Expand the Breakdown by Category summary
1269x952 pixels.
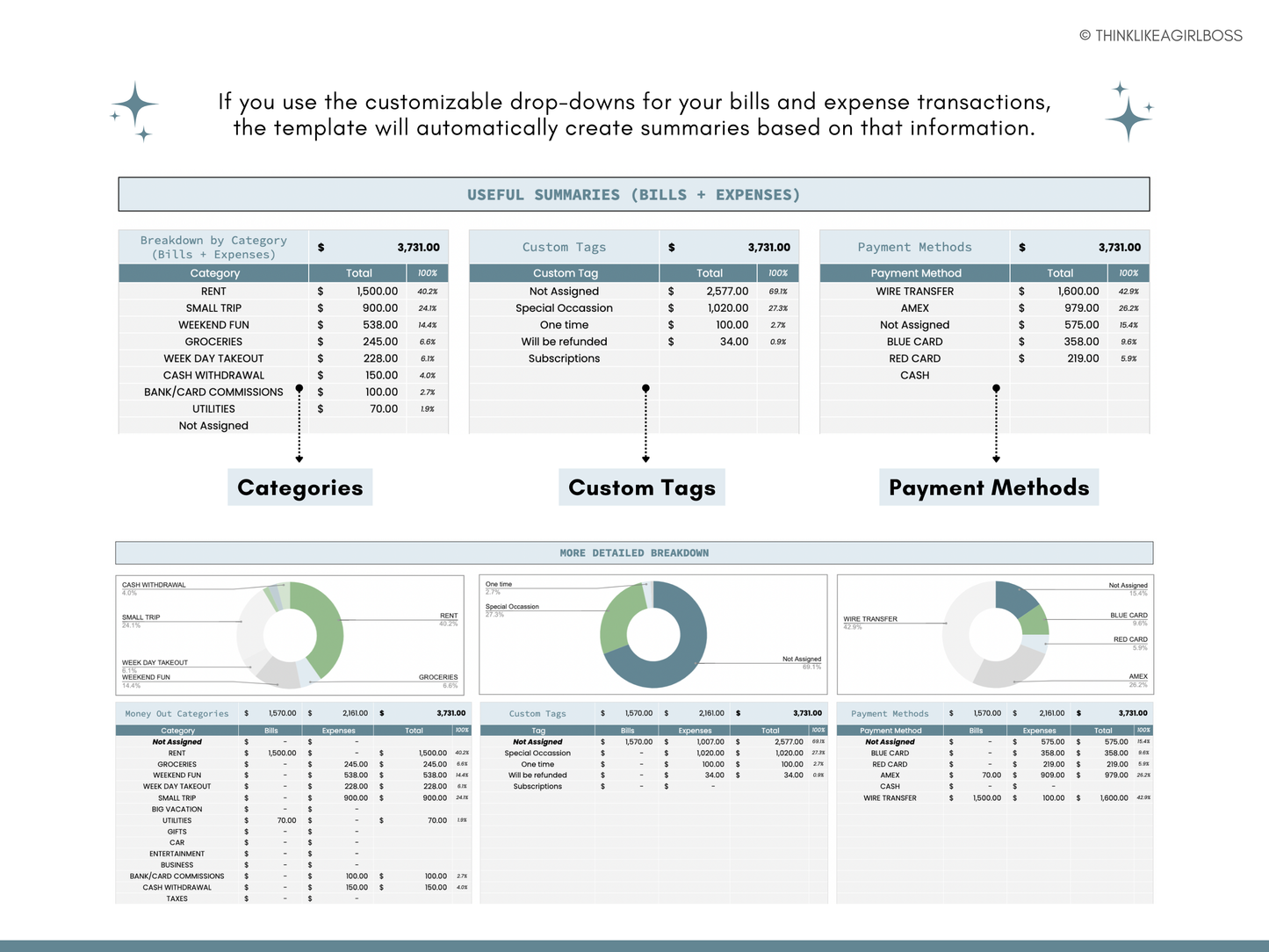[x=213, y=247]
